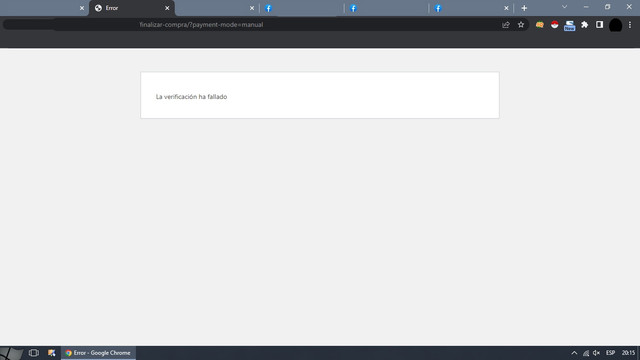Open the Chrome profile avatar
Image resolution: width=640 pixels, height=360 pixels.
616,25
